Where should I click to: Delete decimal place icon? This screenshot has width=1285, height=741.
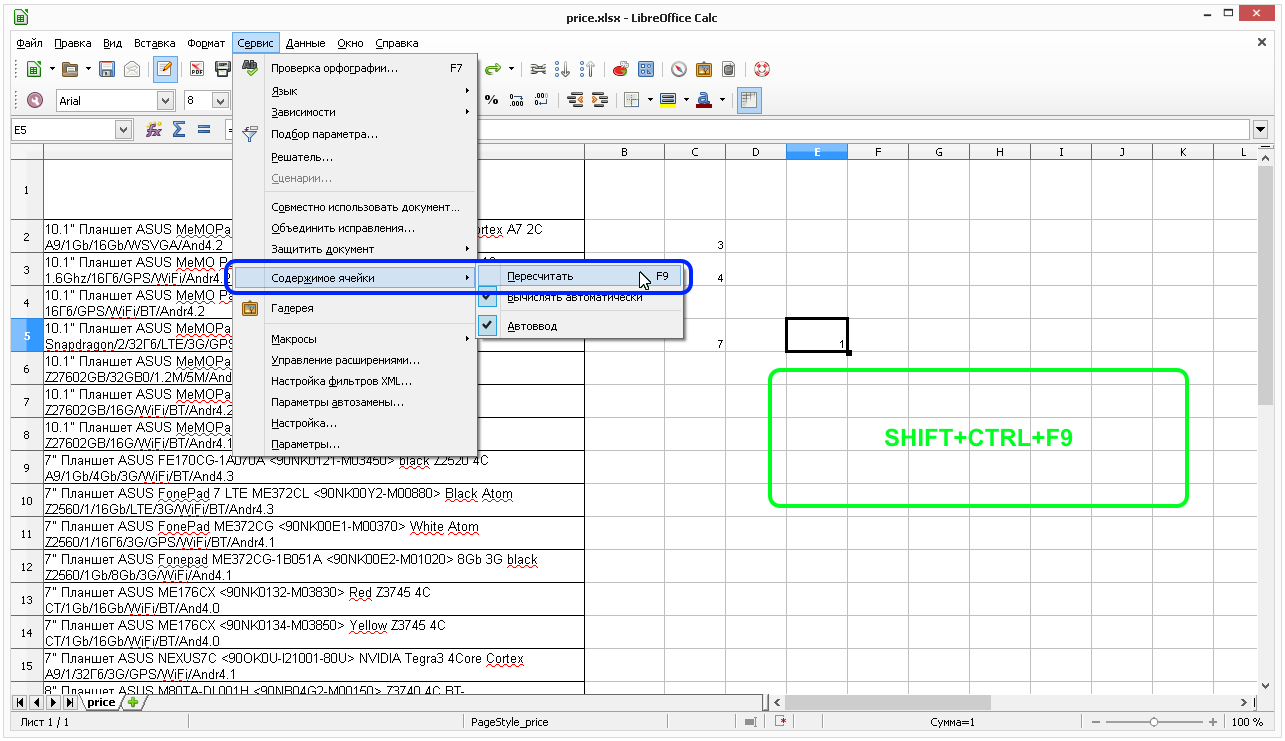tap(541, 100)
